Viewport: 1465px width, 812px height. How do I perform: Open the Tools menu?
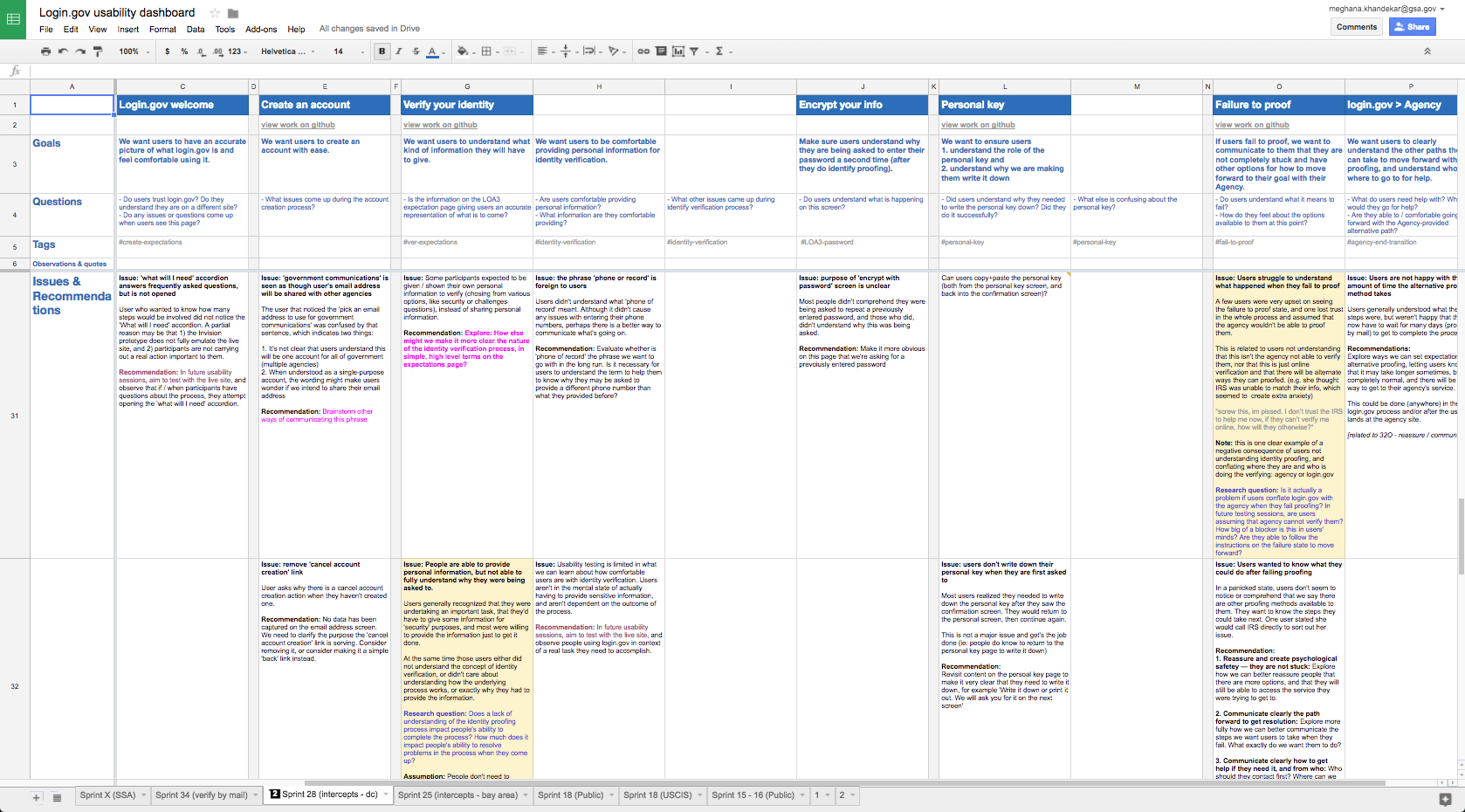(225, 29)
